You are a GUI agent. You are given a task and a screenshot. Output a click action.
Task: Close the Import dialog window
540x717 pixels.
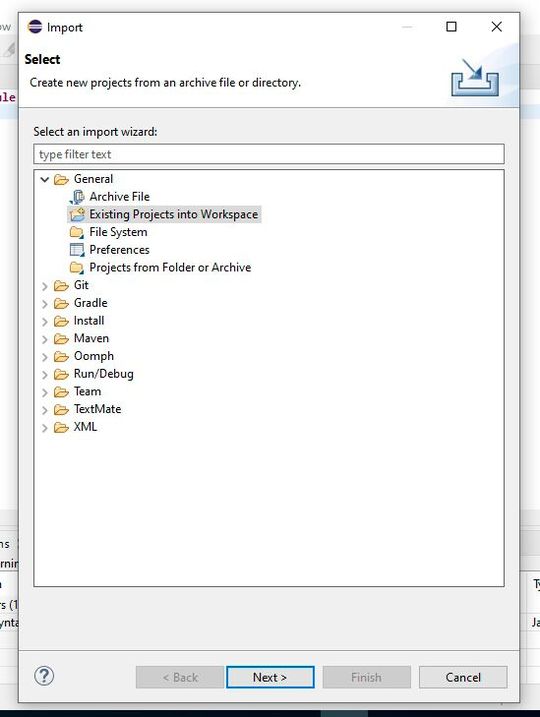tap(497, 27)
